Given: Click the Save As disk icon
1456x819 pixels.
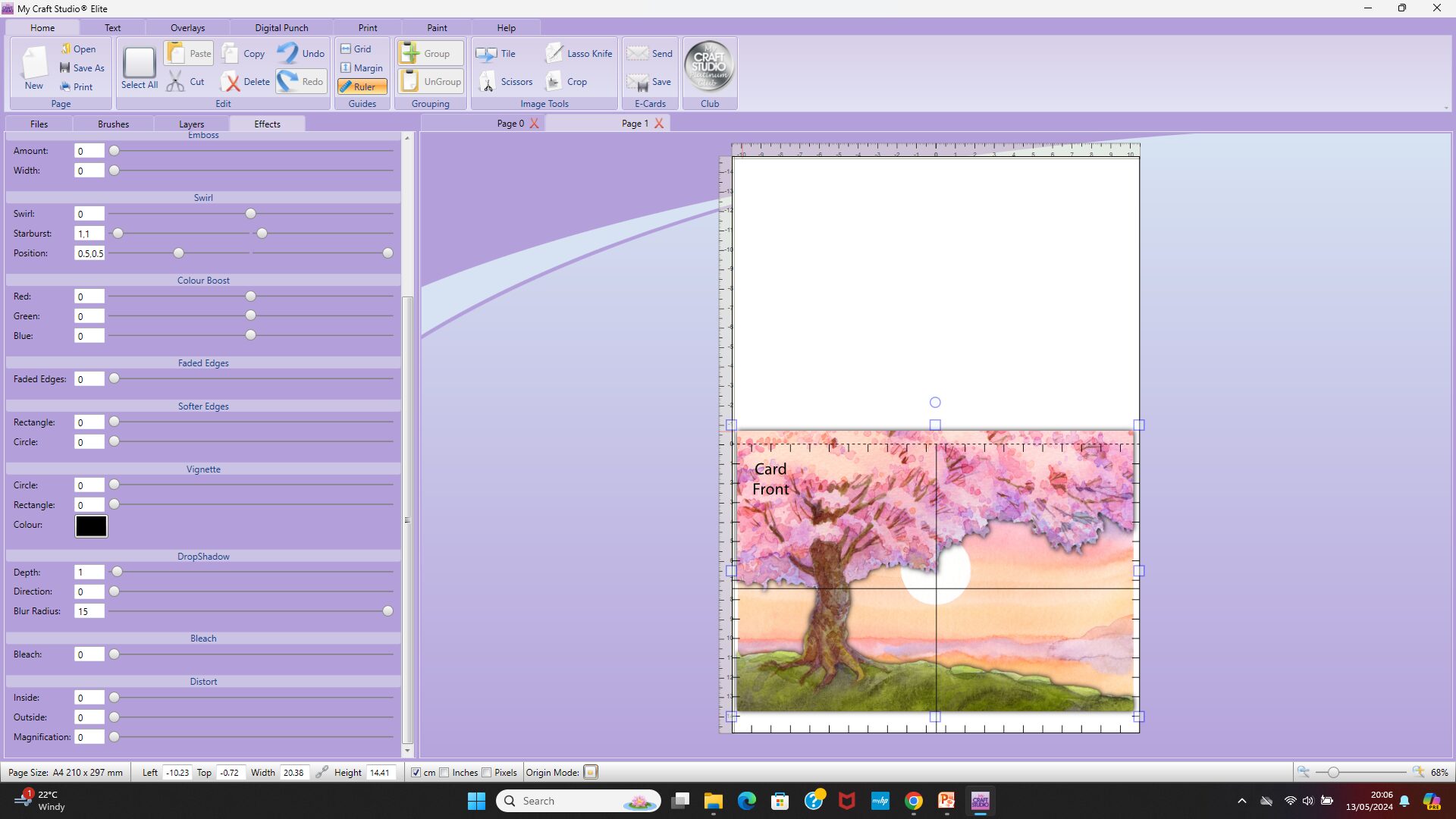Looking at the screenshot, I should [65, 67].
